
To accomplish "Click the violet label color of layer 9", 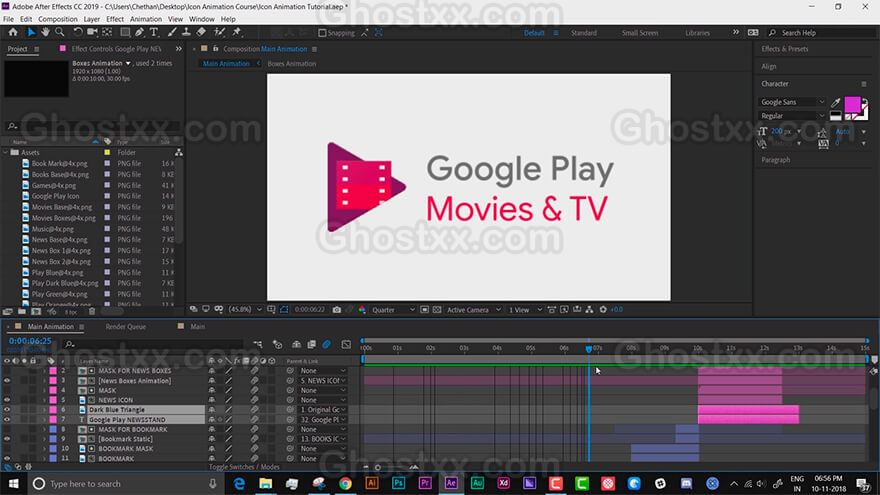I will pos(53,439).
